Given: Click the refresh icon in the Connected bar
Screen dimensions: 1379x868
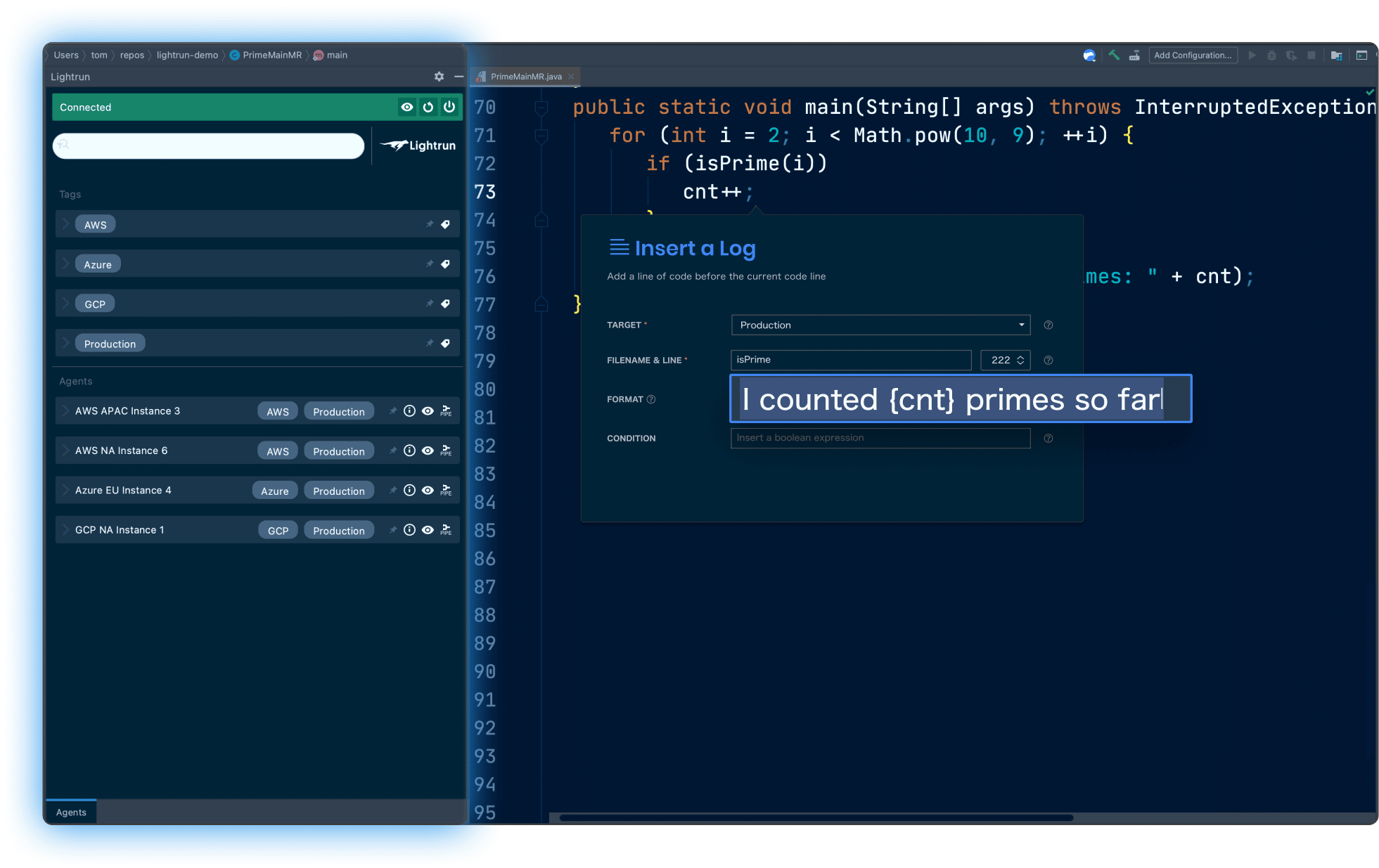Looking at the screenshot, I should tap(428, 107).
